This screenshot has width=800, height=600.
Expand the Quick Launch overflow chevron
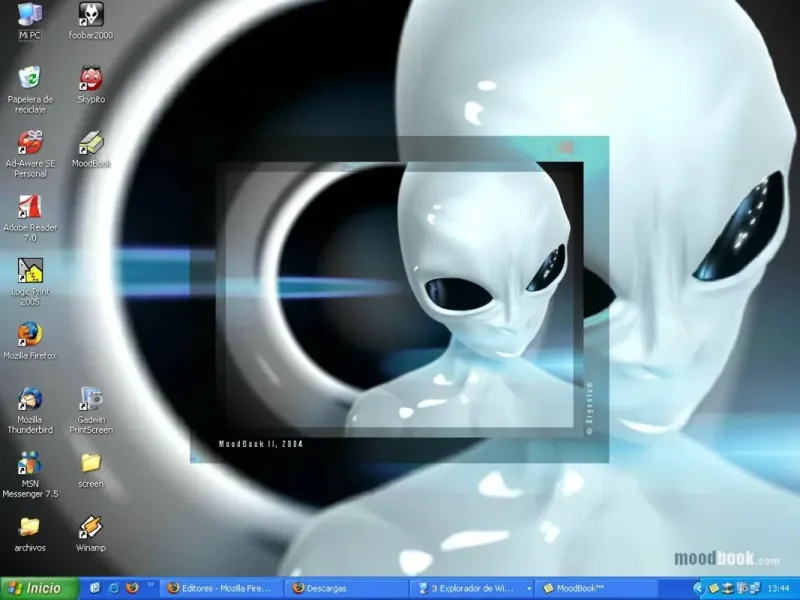click(x=150, y=585)
